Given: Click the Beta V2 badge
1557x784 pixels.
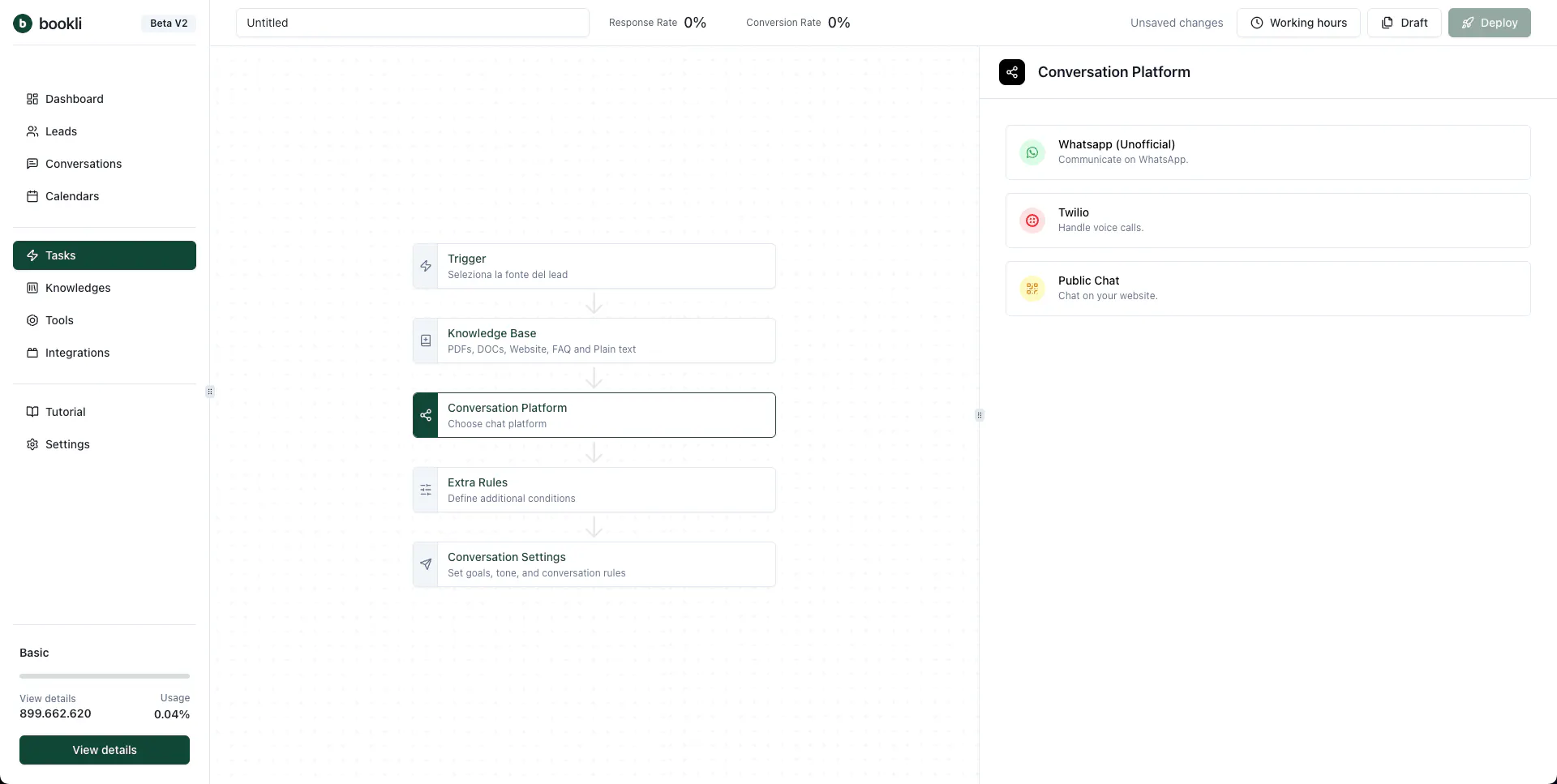Looking at the screenshot, I should coord(169,24).
